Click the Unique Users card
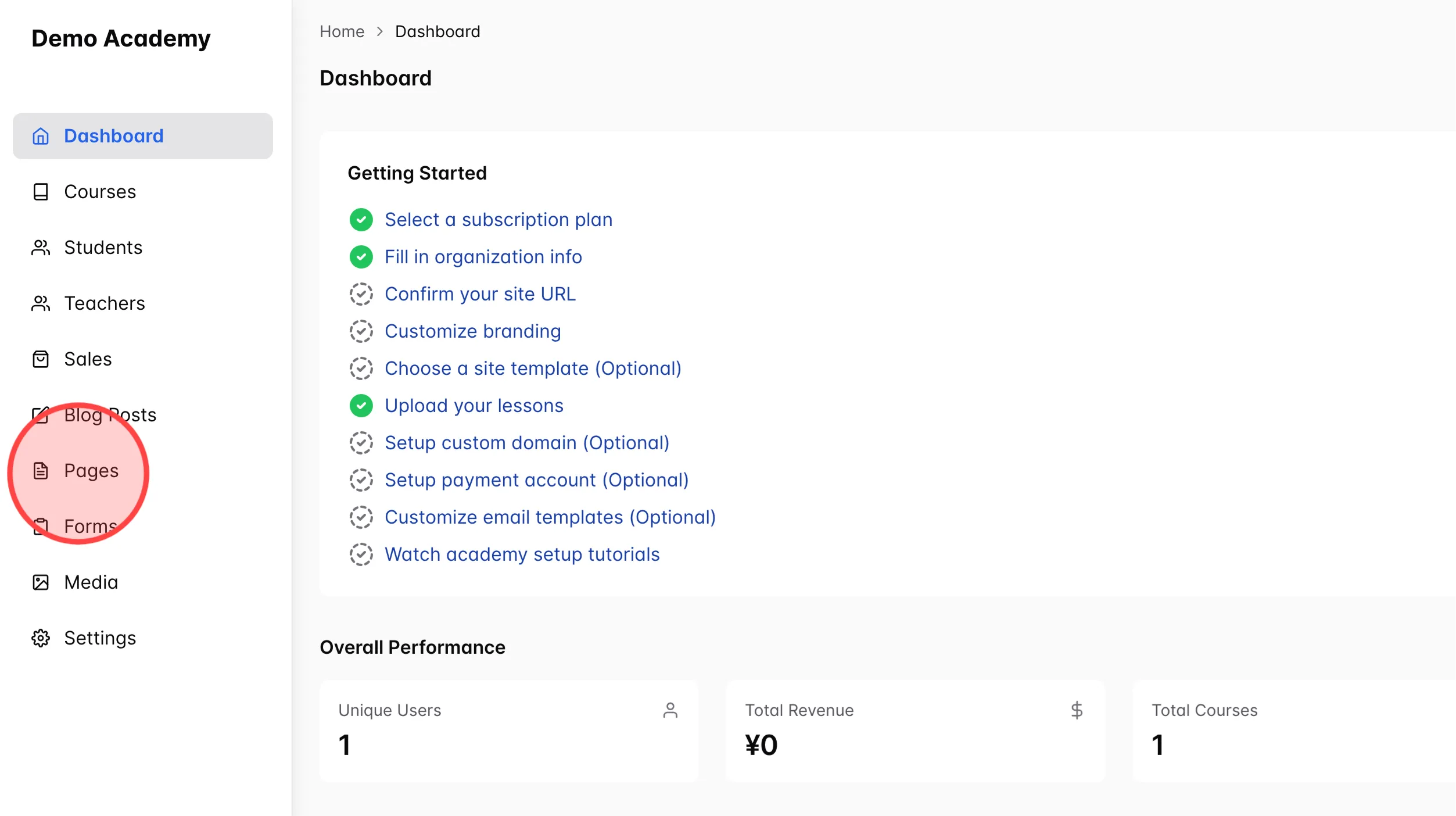 point(509,731)
